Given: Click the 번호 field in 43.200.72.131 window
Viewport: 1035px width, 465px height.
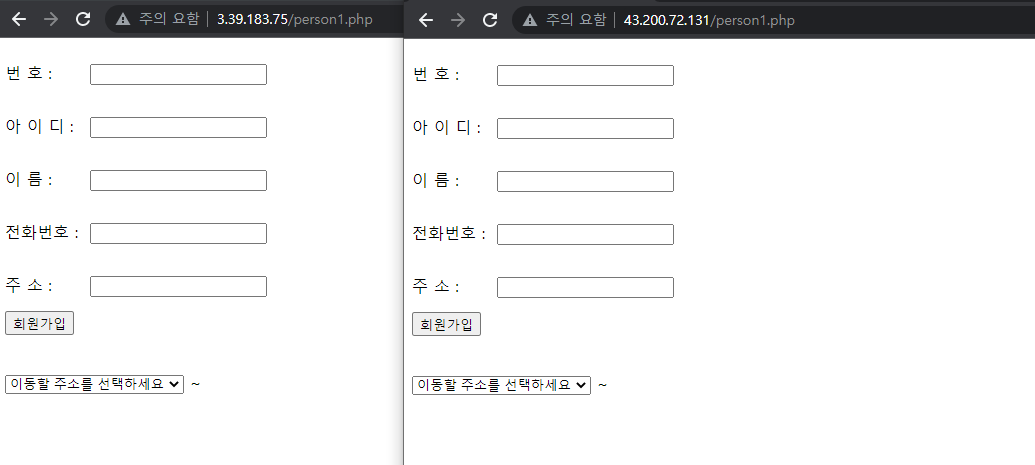Looking at the screenshot, I should [585, 75].
